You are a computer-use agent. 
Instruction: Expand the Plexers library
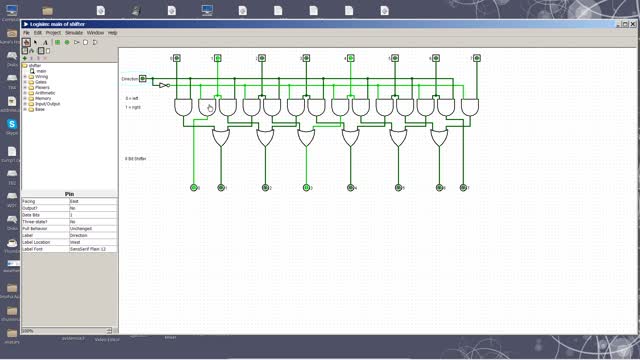pos(25,87)
